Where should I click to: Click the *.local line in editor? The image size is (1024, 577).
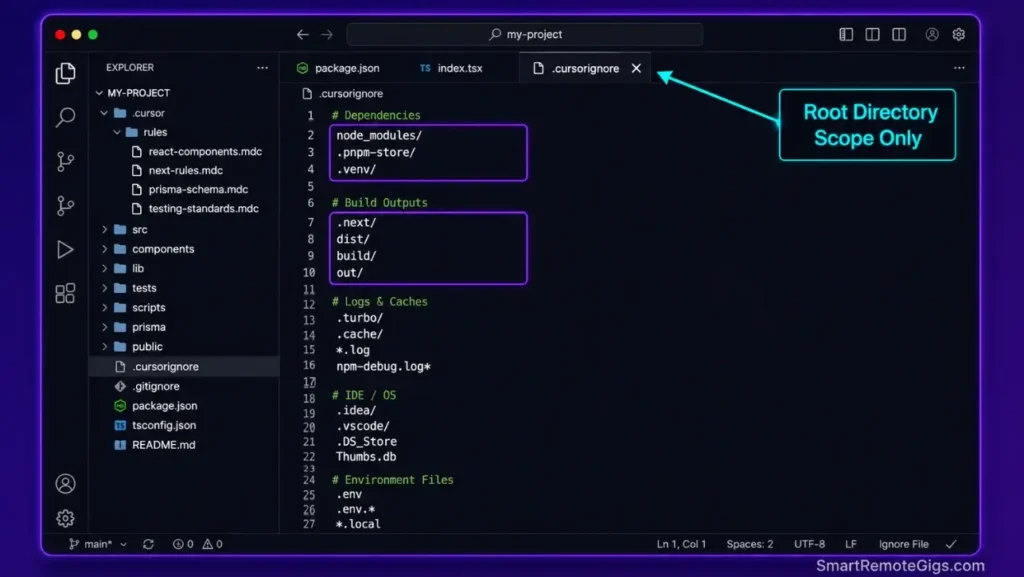coord(358,524)
